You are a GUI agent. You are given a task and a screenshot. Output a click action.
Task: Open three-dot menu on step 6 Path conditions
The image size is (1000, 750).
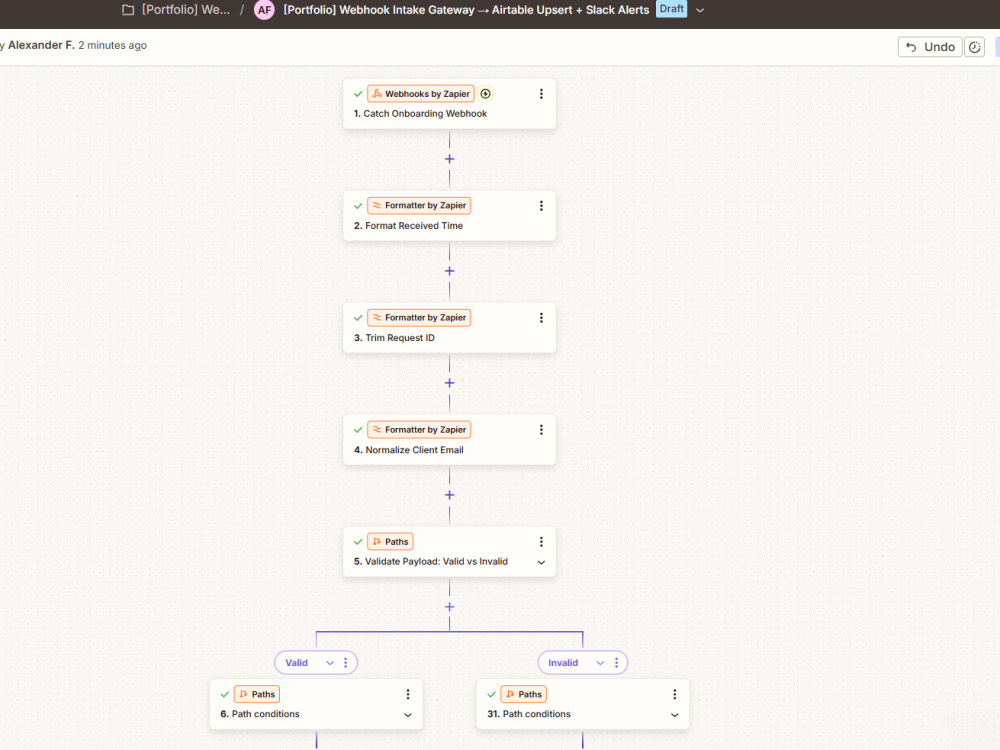pos(408,694)
